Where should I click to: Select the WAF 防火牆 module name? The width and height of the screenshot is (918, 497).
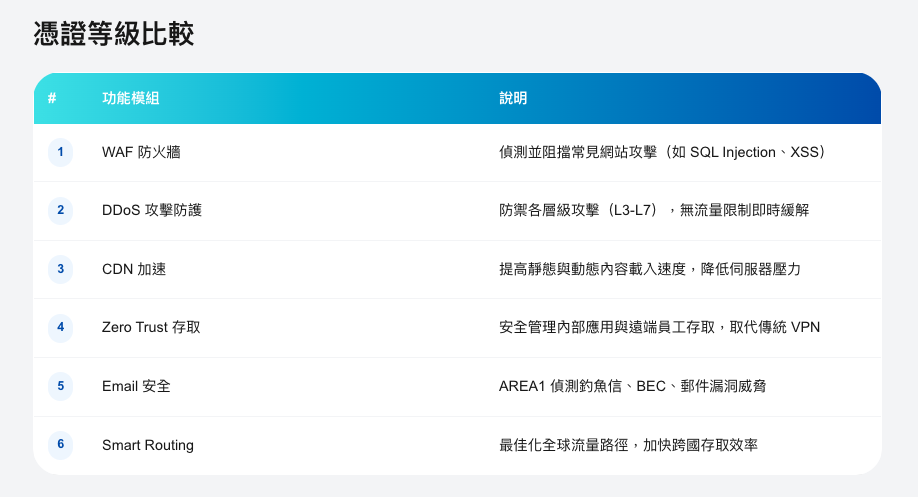[141, 152]
